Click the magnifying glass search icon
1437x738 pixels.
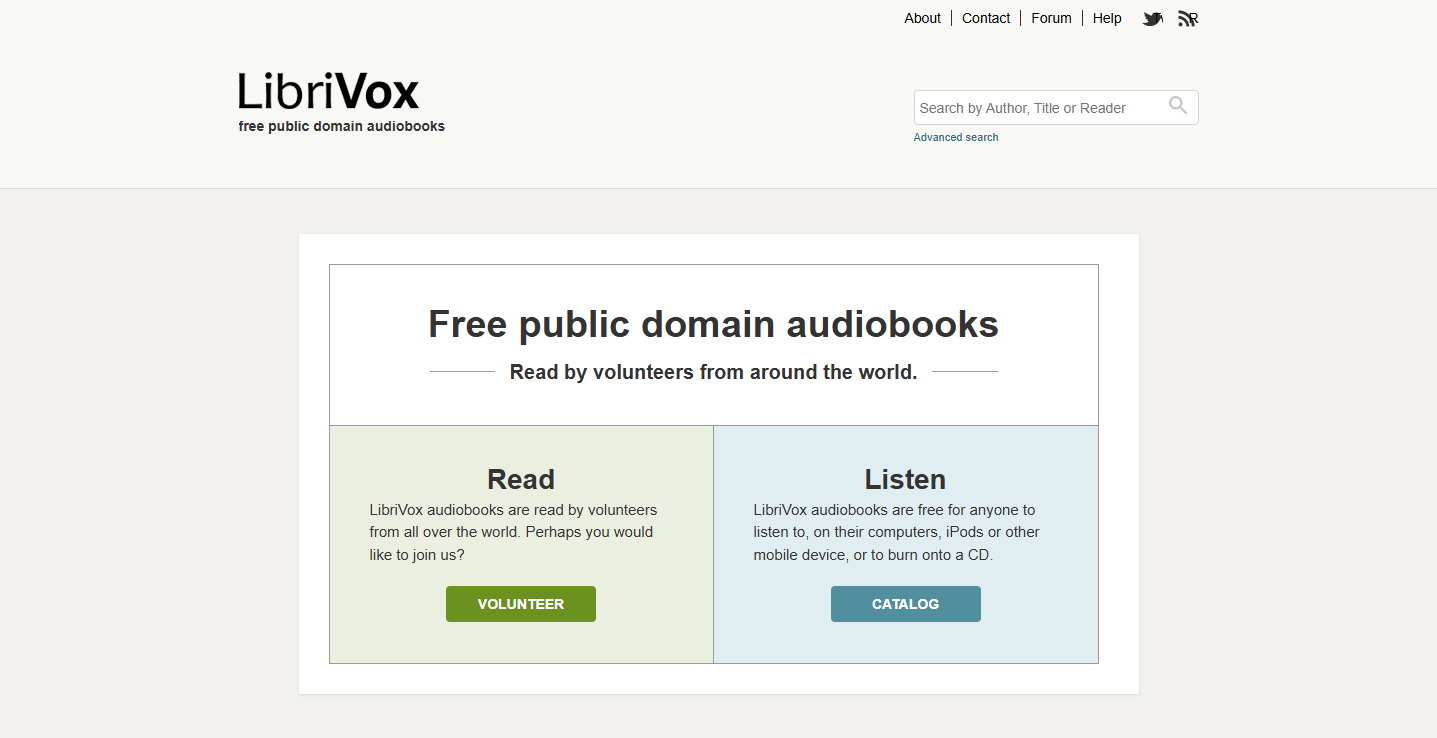coord(1177,106)
